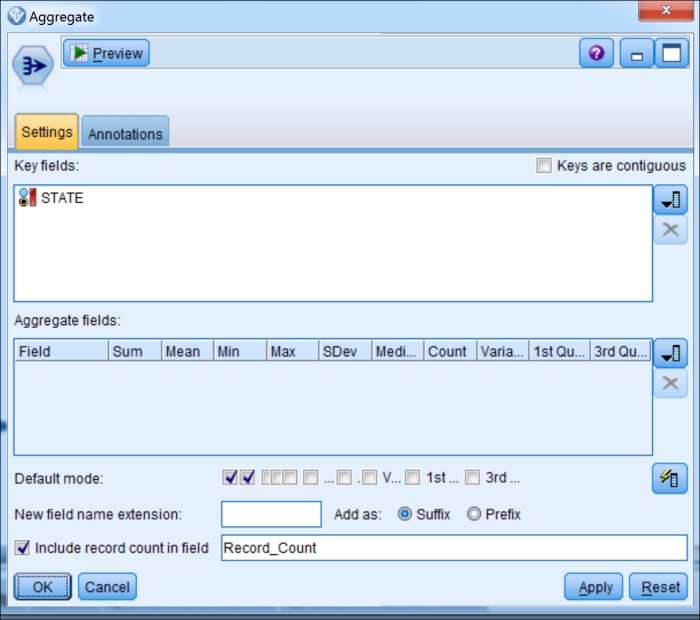
Task: Click the 1st Qu... column header
Action: point(560,351)
